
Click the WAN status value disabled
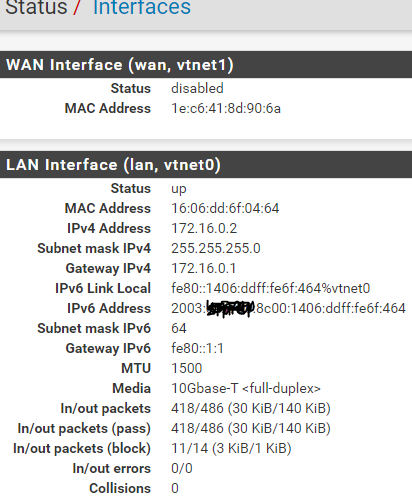coord(197,88)
